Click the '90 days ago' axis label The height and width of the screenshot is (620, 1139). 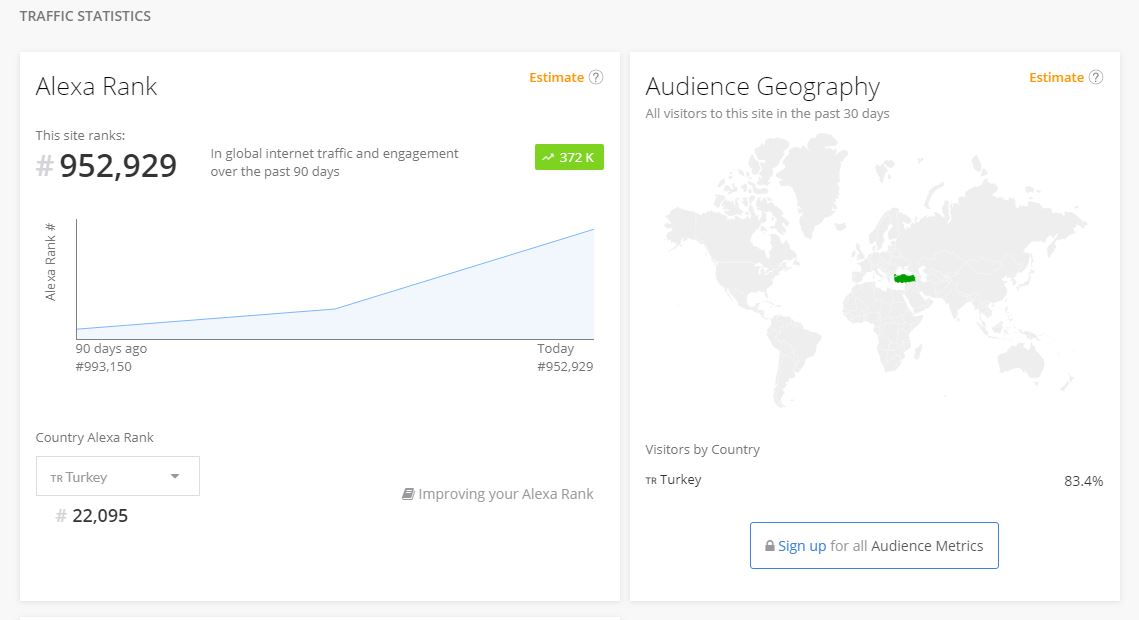point(111,348)
